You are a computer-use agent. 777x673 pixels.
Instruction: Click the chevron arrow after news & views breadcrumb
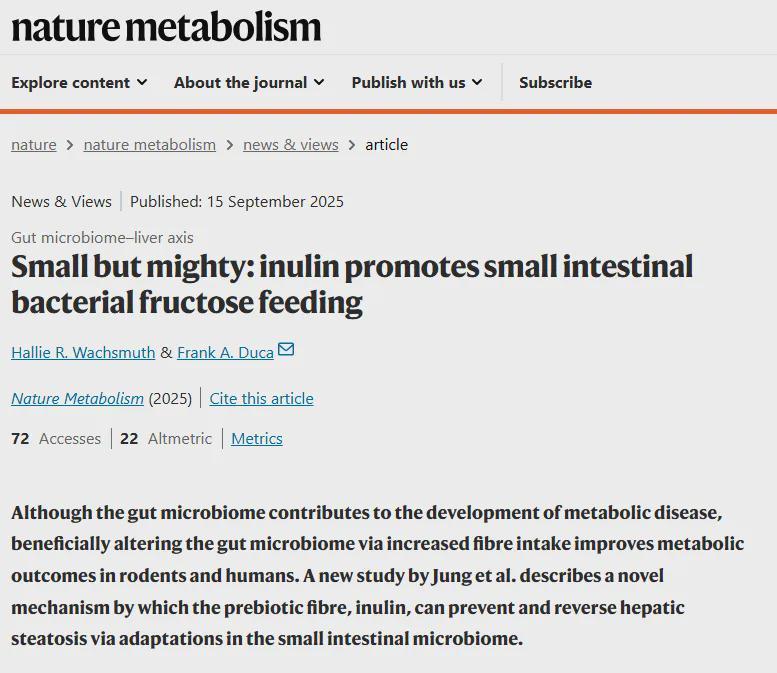pos(352,145)
